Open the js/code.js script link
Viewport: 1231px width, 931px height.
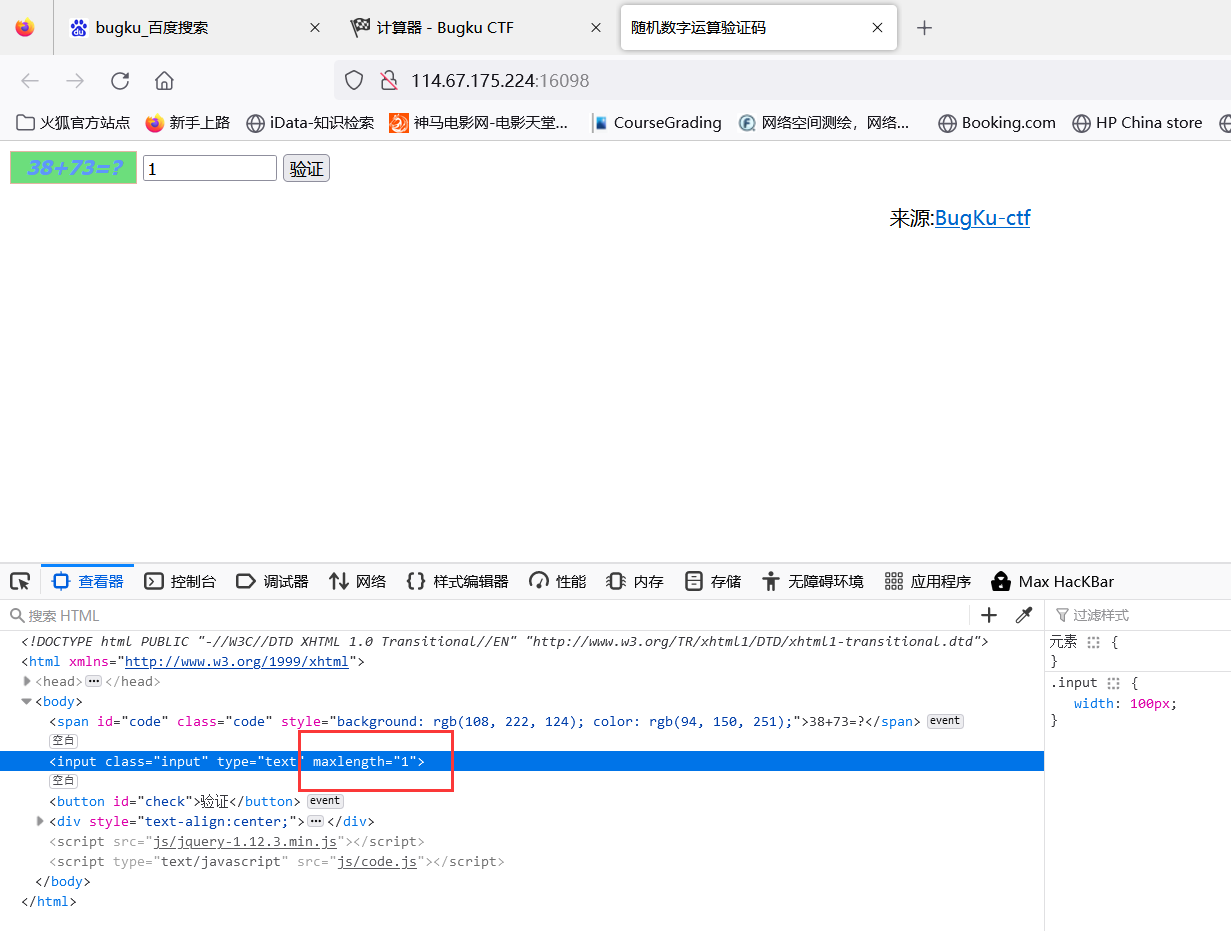(377, 861)
